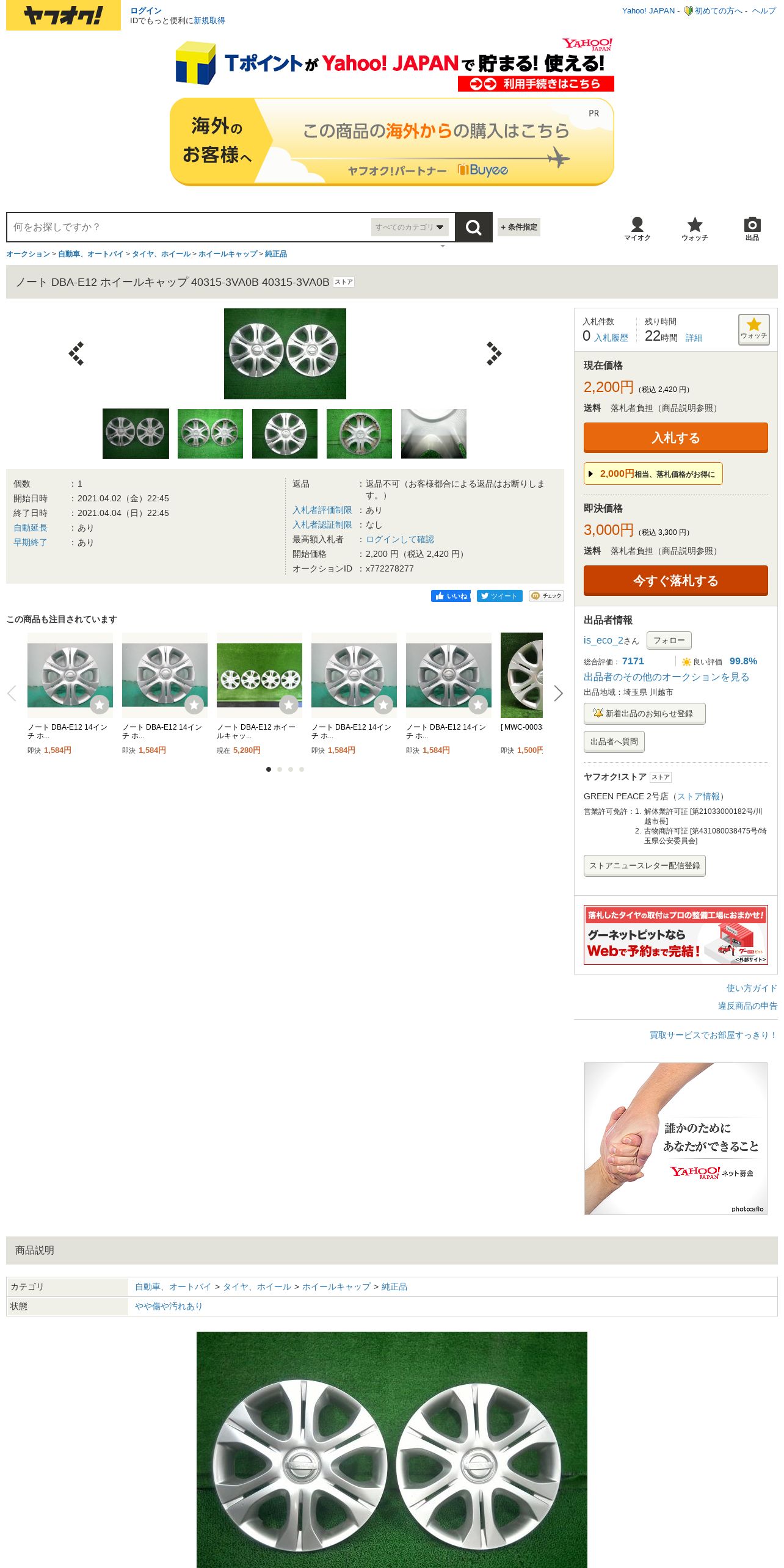The image size is (784, 1568).
Task: Go to second page dot of recommendations carousel
Action: click(280, 769)
